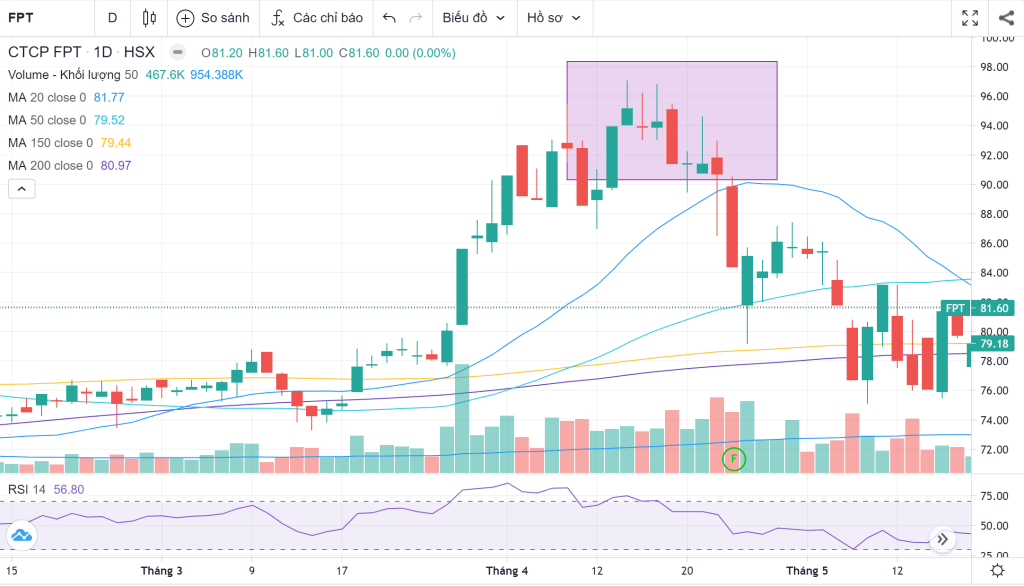This screenshot has width=1024, height=586.
Task: Open the candlestick chart style selector
Action: [149, 18]
